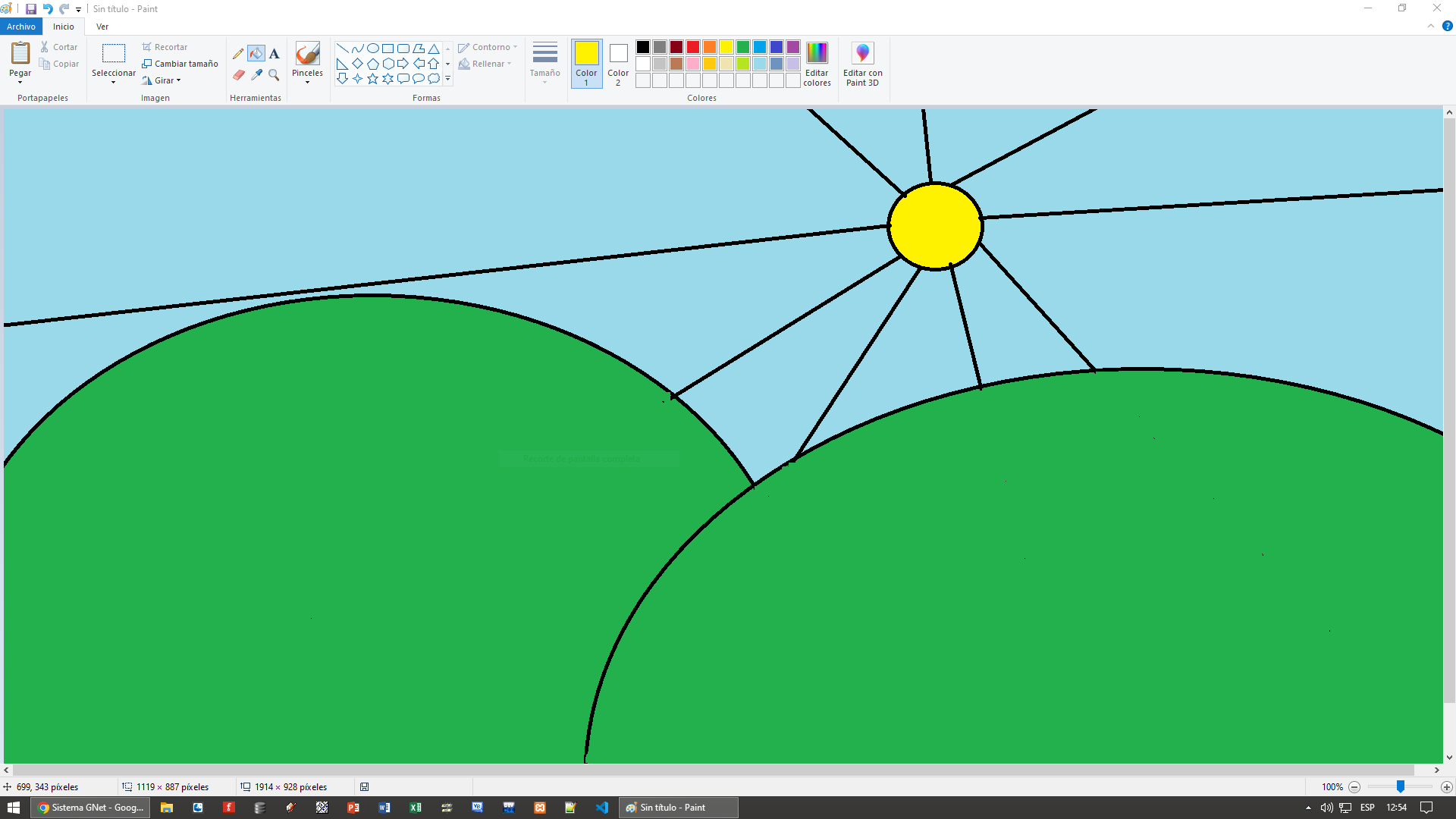Pick the red color swatch
The height and width of the screenshot is (819, 1456).
click(692, 47)
